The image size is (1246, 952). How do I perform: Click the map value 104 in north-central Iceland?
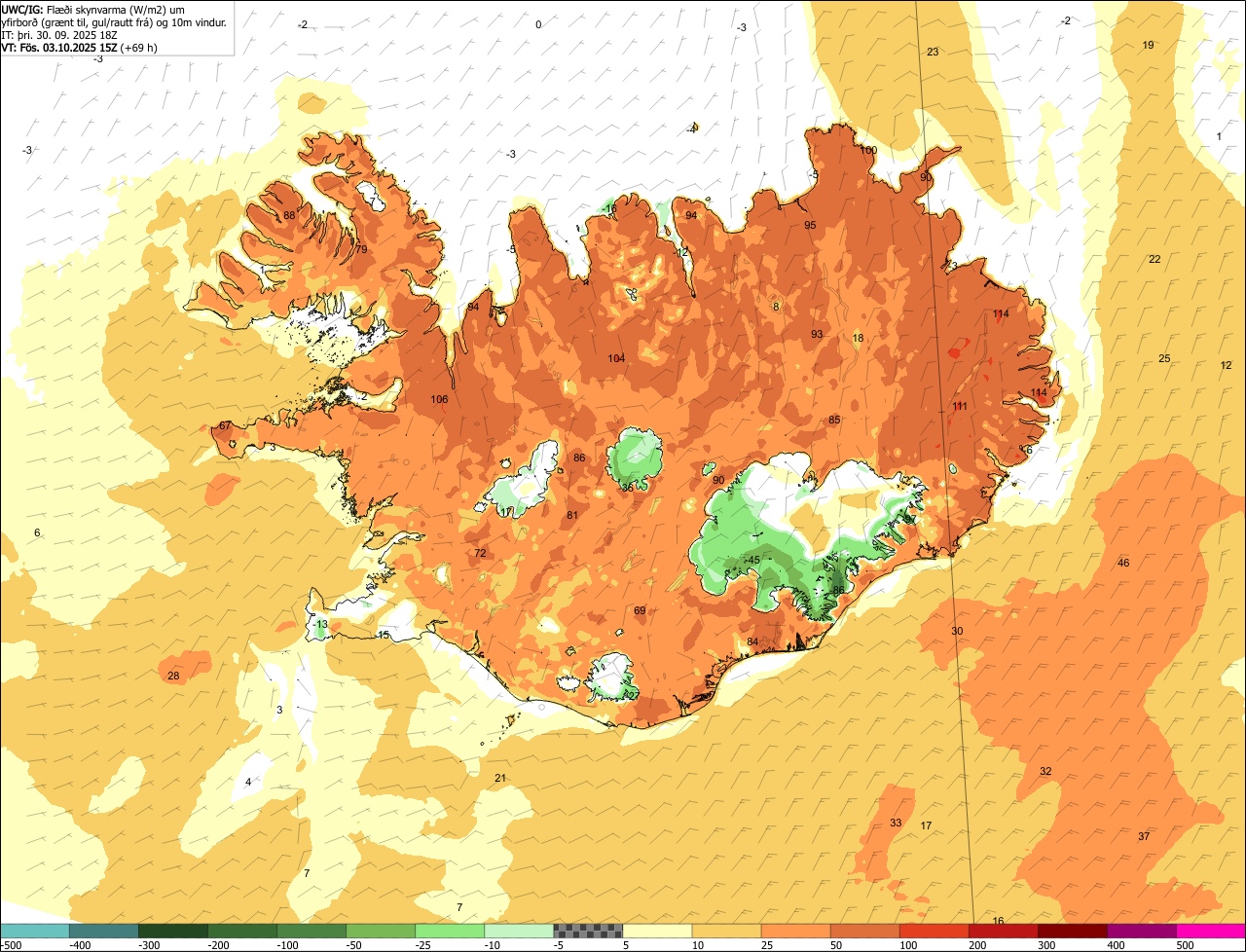click(x=616, y=359)
